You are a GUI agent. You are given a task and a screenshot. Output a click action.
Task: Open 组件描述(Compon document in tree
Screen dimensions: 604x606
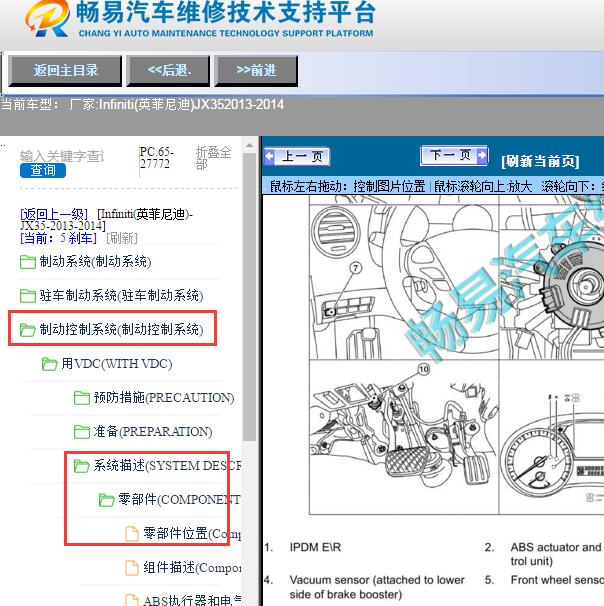192,568
